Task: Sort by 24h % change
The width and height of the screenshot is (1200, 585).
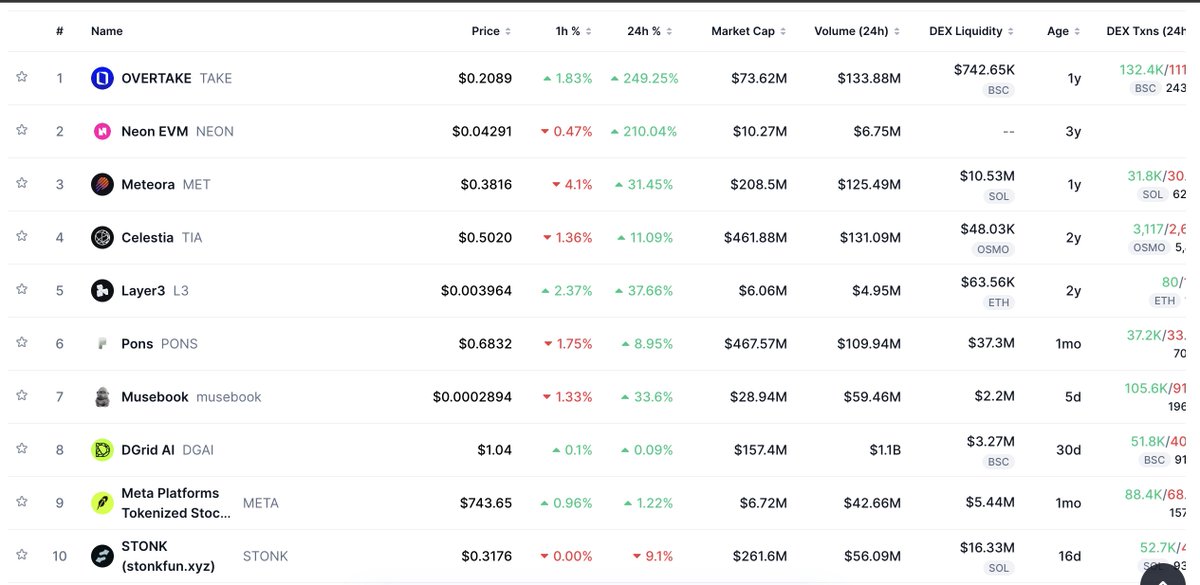Action: click(x=650, y=31)
